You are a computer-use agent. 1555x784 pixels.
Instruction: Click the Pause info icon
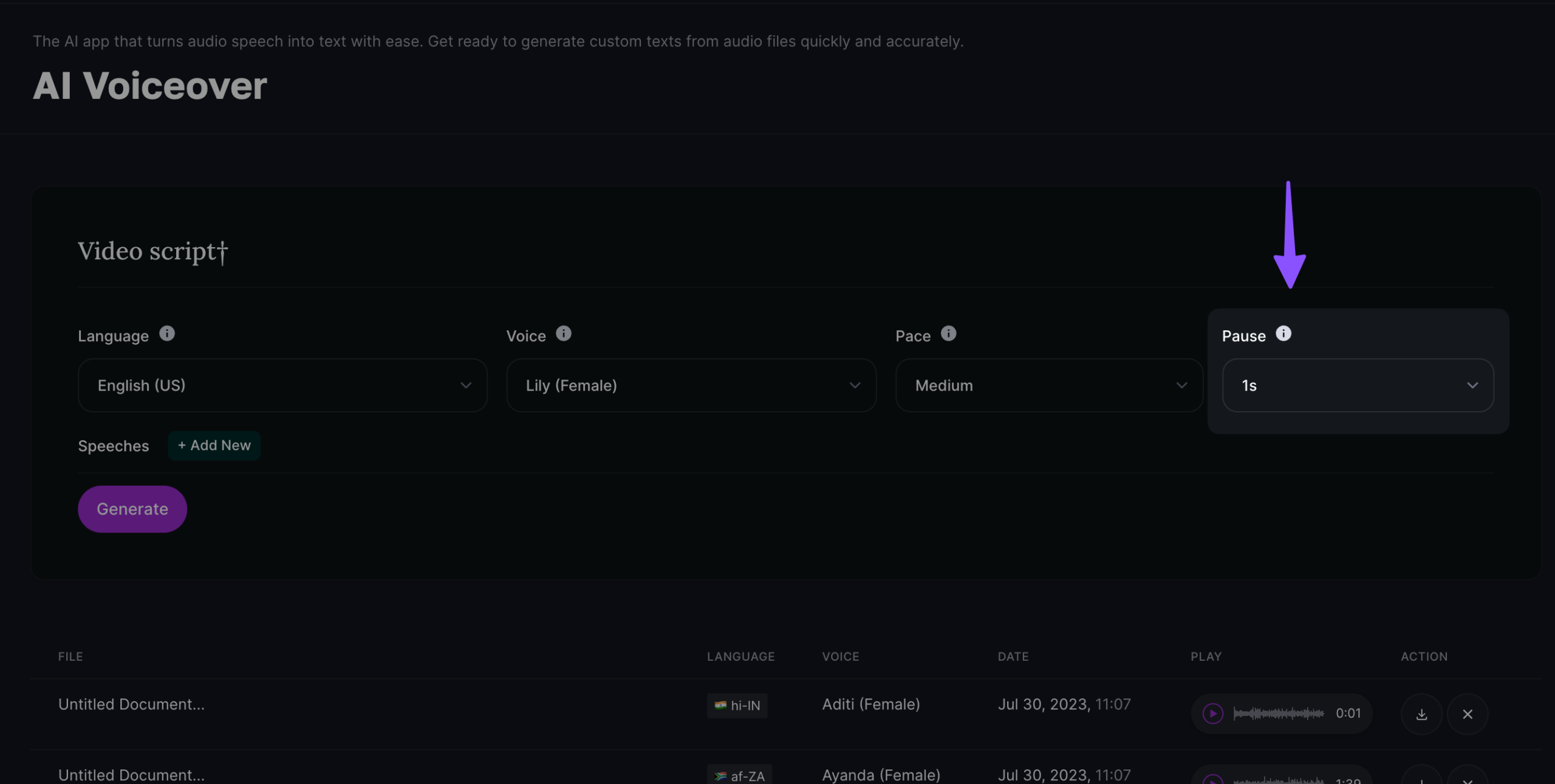click(1283, 334)
